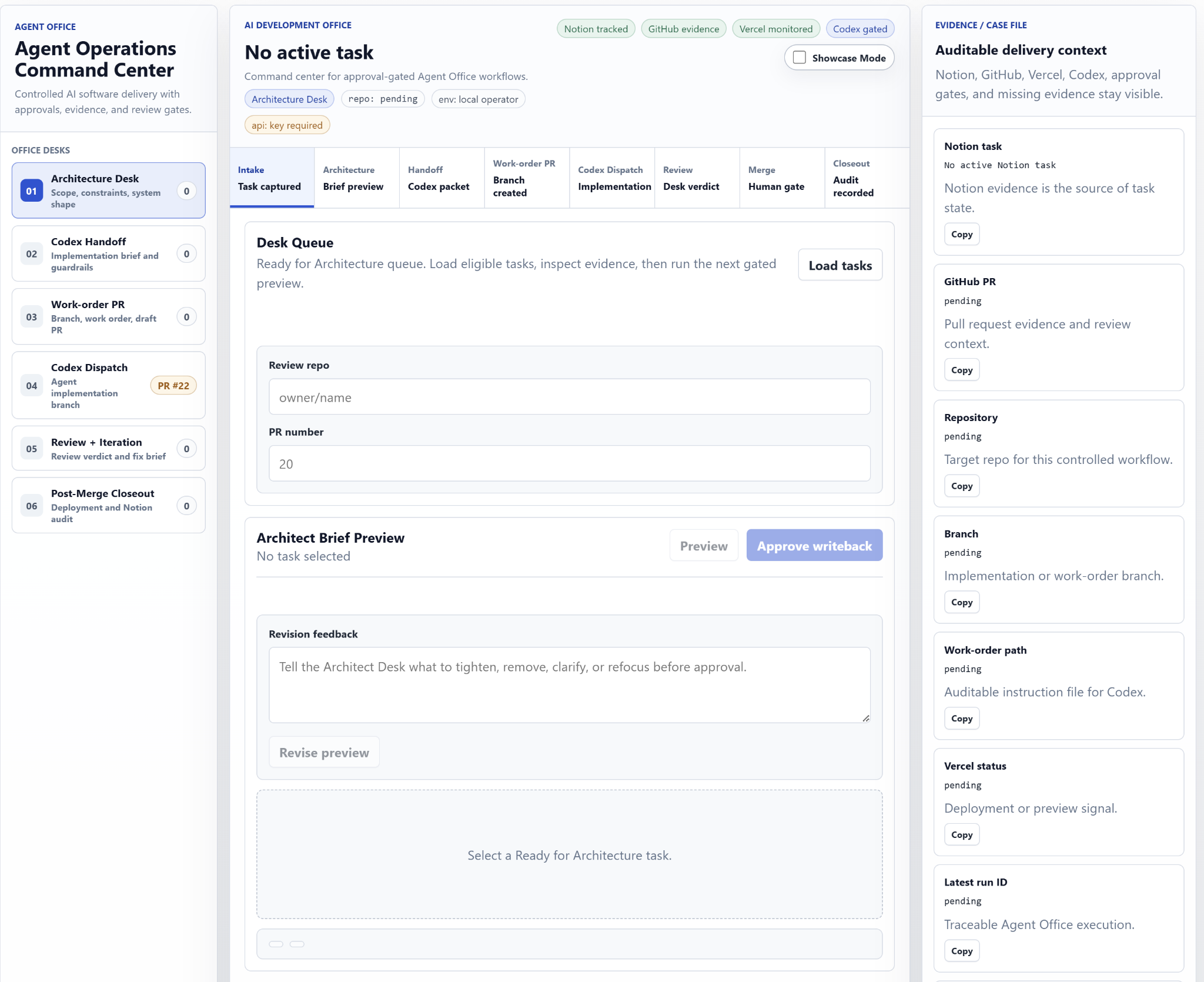Copy the Latest run ID value
The width and height of the screenshot is (1204, 982).
coord(962,951)
